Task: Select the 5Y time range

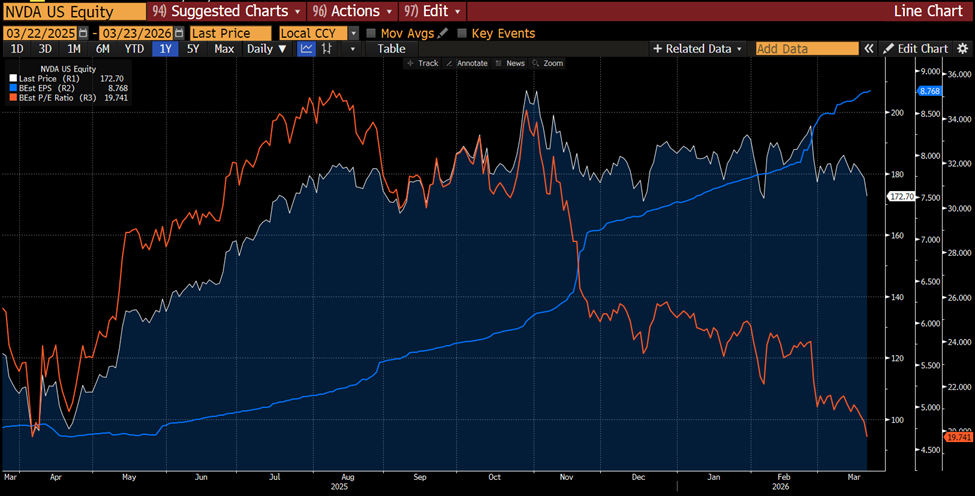Action: (194, 48)
